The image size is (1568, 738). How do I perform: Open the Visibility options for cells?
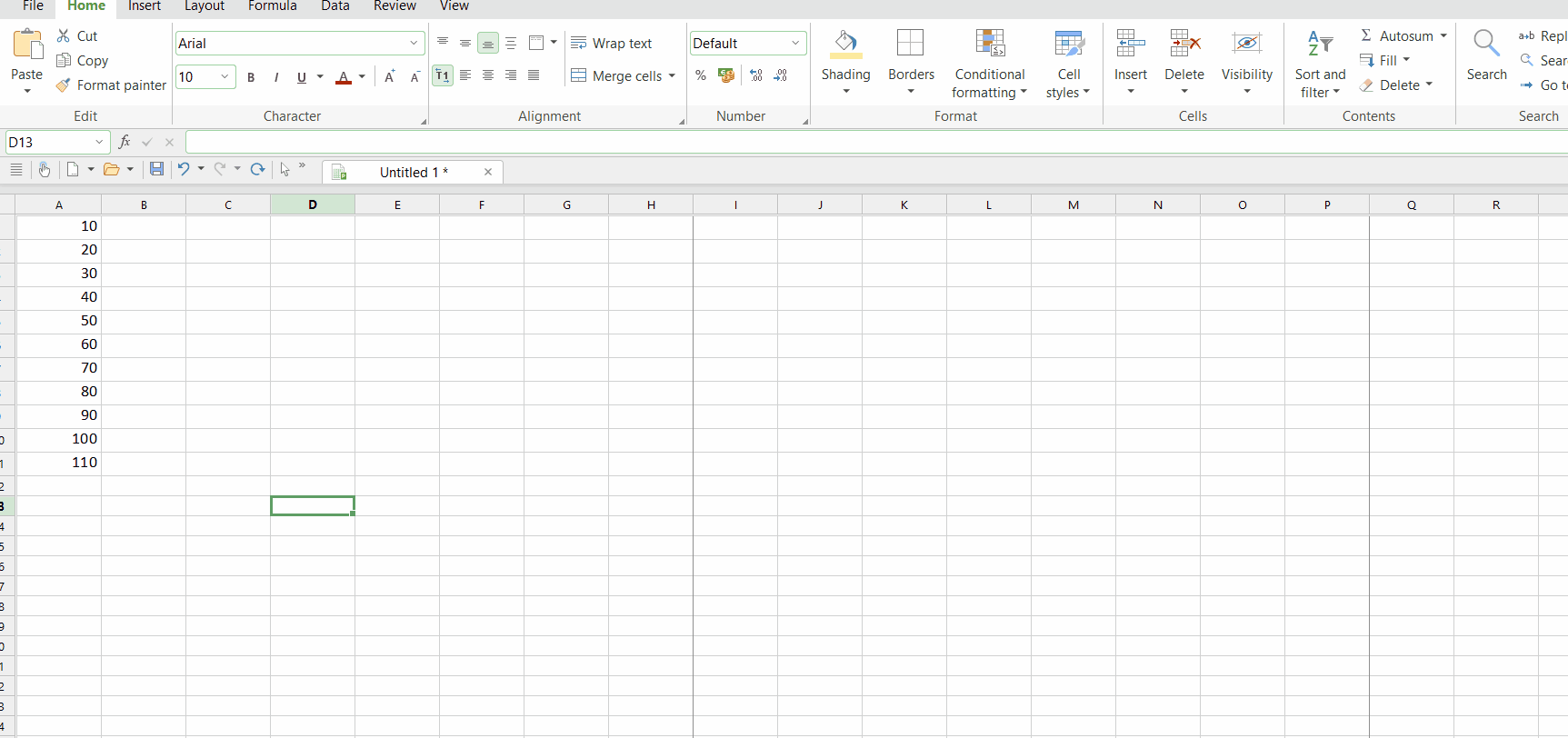pyautogui.click(x=1246, y=62)
